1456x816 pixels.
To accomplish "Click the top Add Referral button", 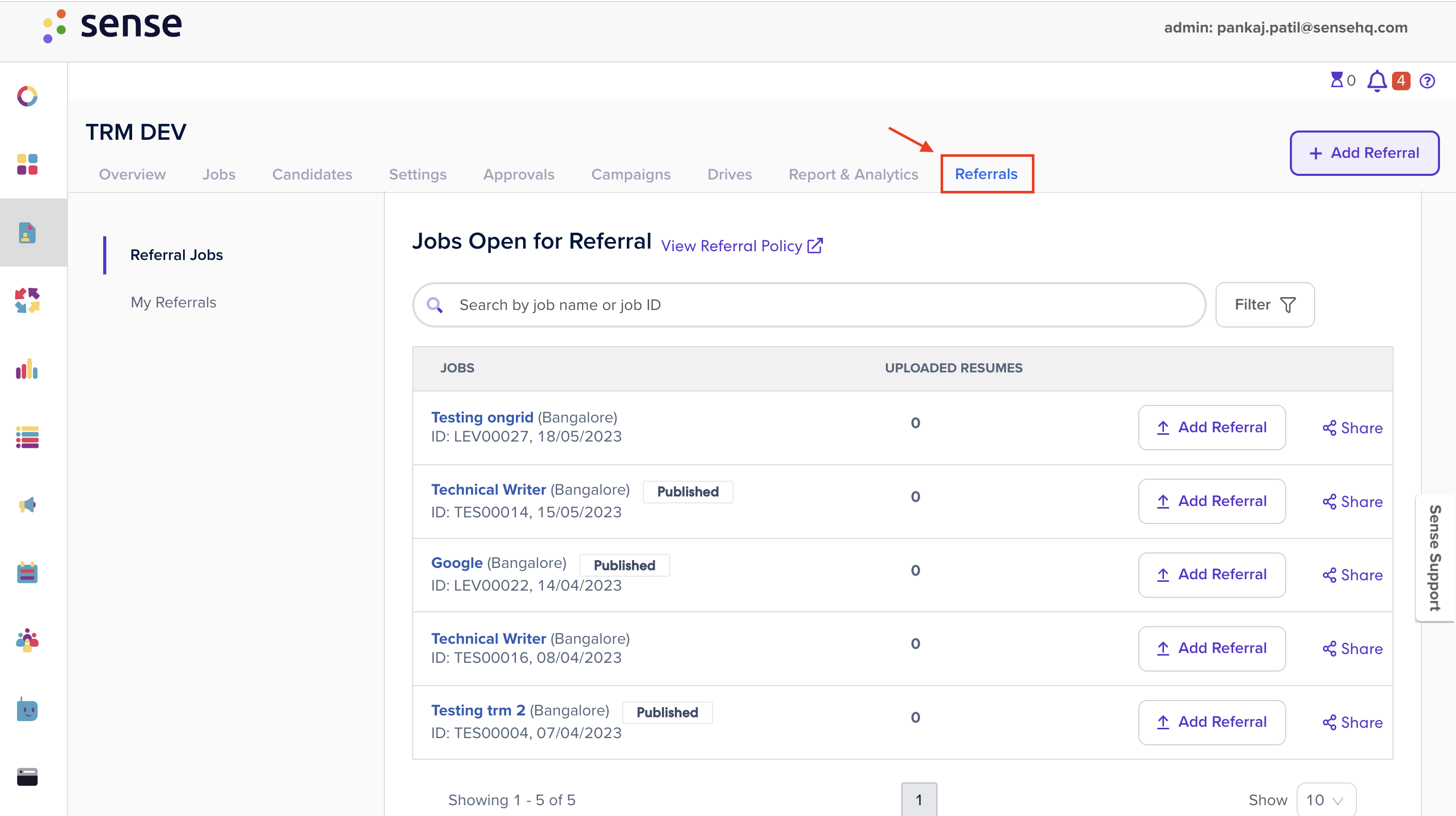I will tap(1365, 153).
